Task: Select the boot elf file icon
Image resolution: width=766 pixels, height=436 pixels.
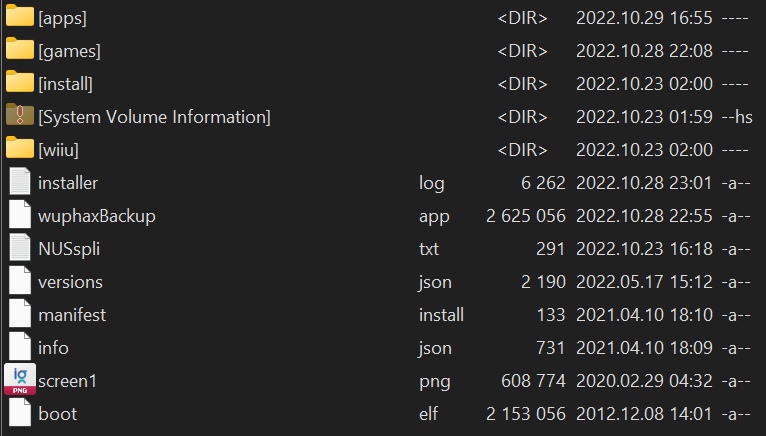Action: 20,413
